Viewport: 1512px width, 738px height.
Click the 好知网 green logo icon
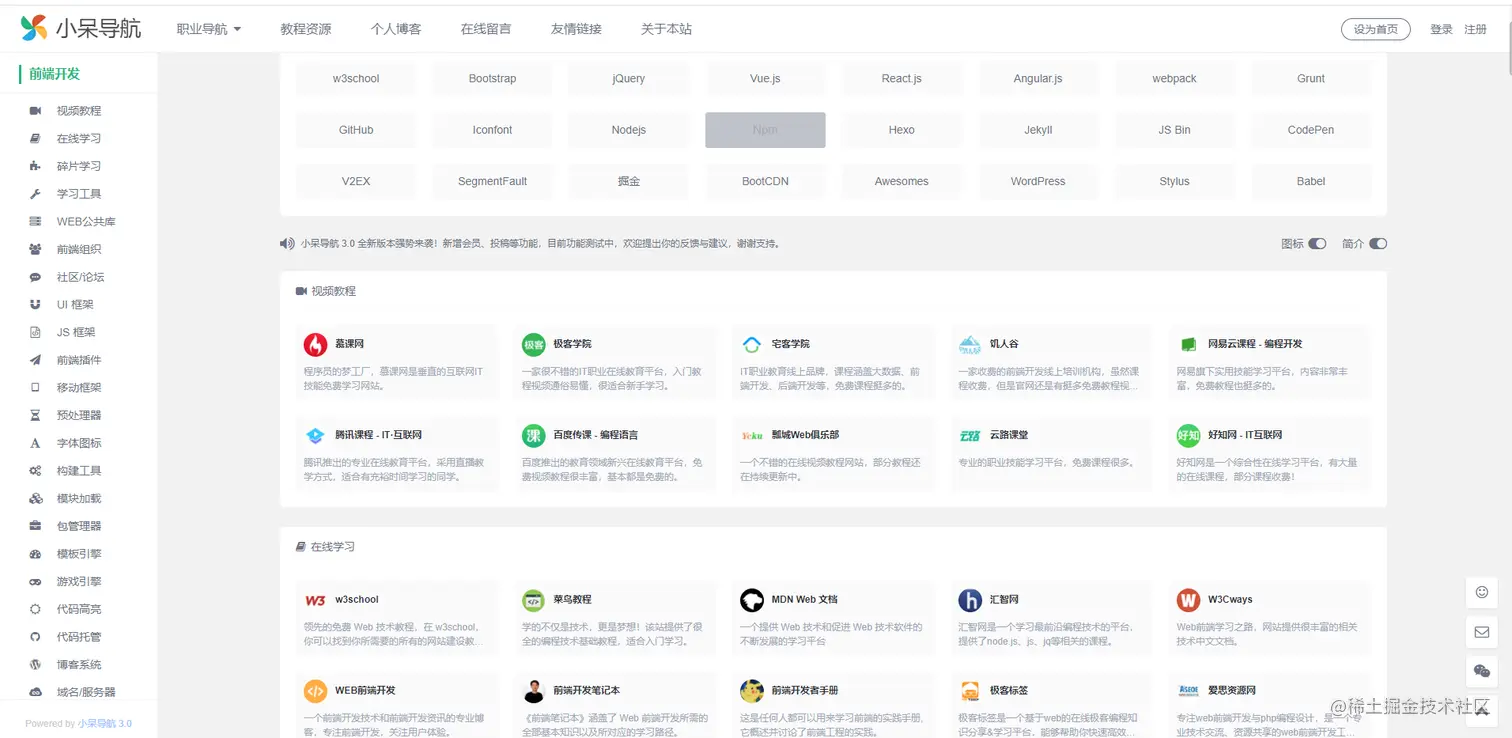[x=1188, y=436]
